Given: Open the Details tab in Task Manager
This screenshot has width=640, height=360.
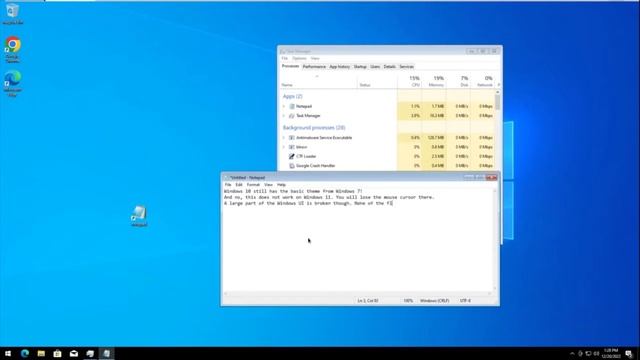Looking at the screenshot, I should (389, 67).
